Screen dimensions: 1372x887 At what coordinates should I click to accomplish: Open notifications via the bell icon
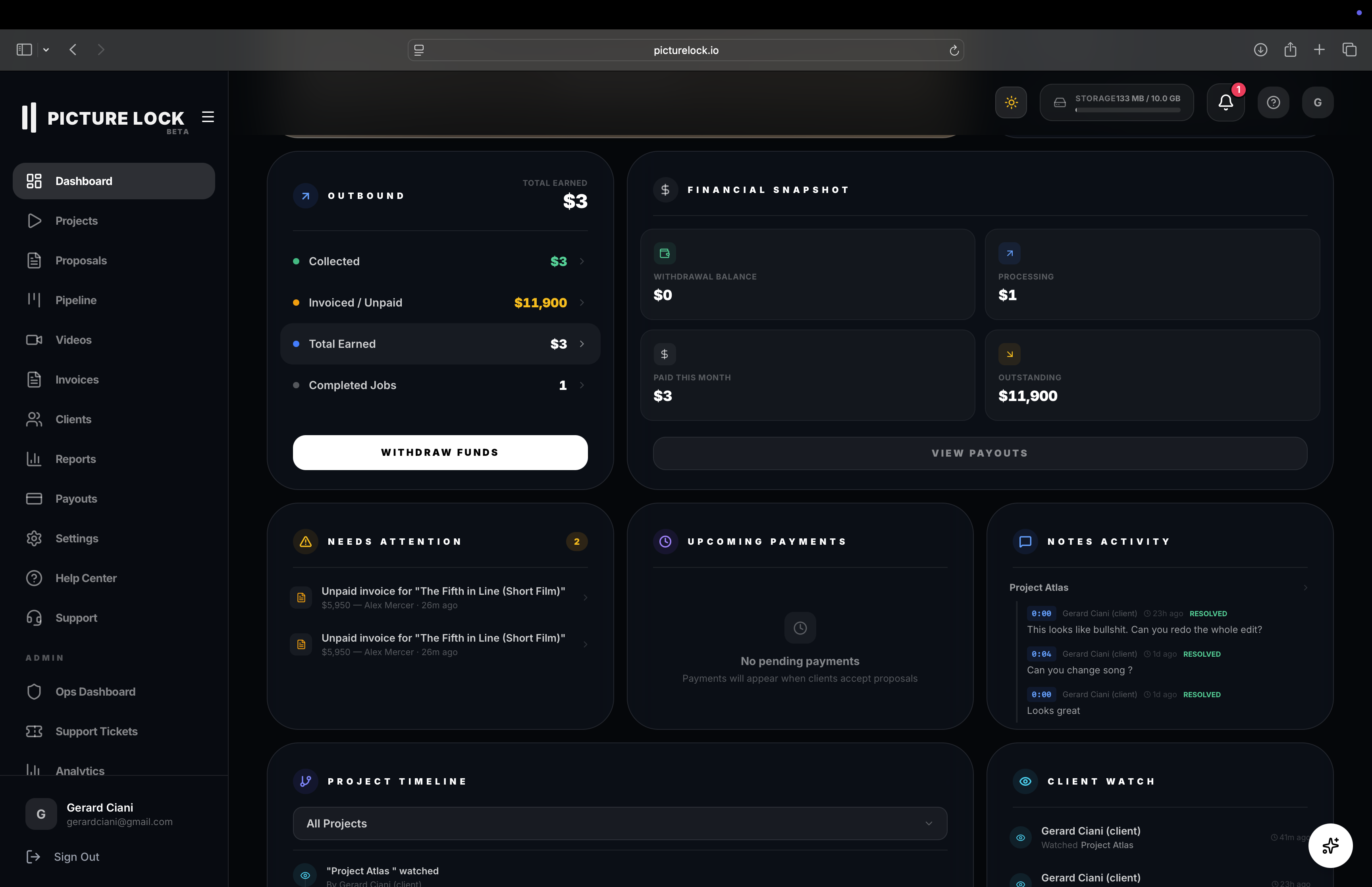[x=1225, y=102]
